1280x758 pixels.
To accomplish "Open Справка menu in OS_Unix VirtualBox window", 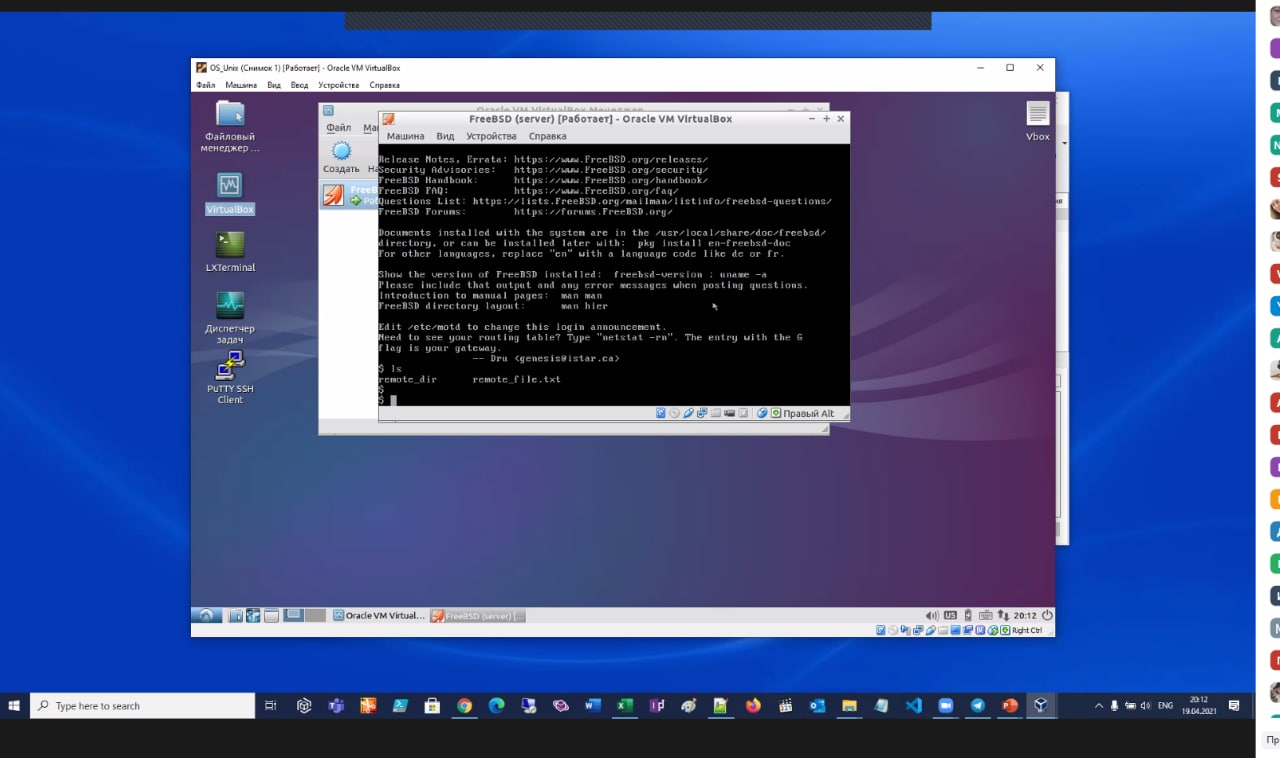I will tap(385, 85).
